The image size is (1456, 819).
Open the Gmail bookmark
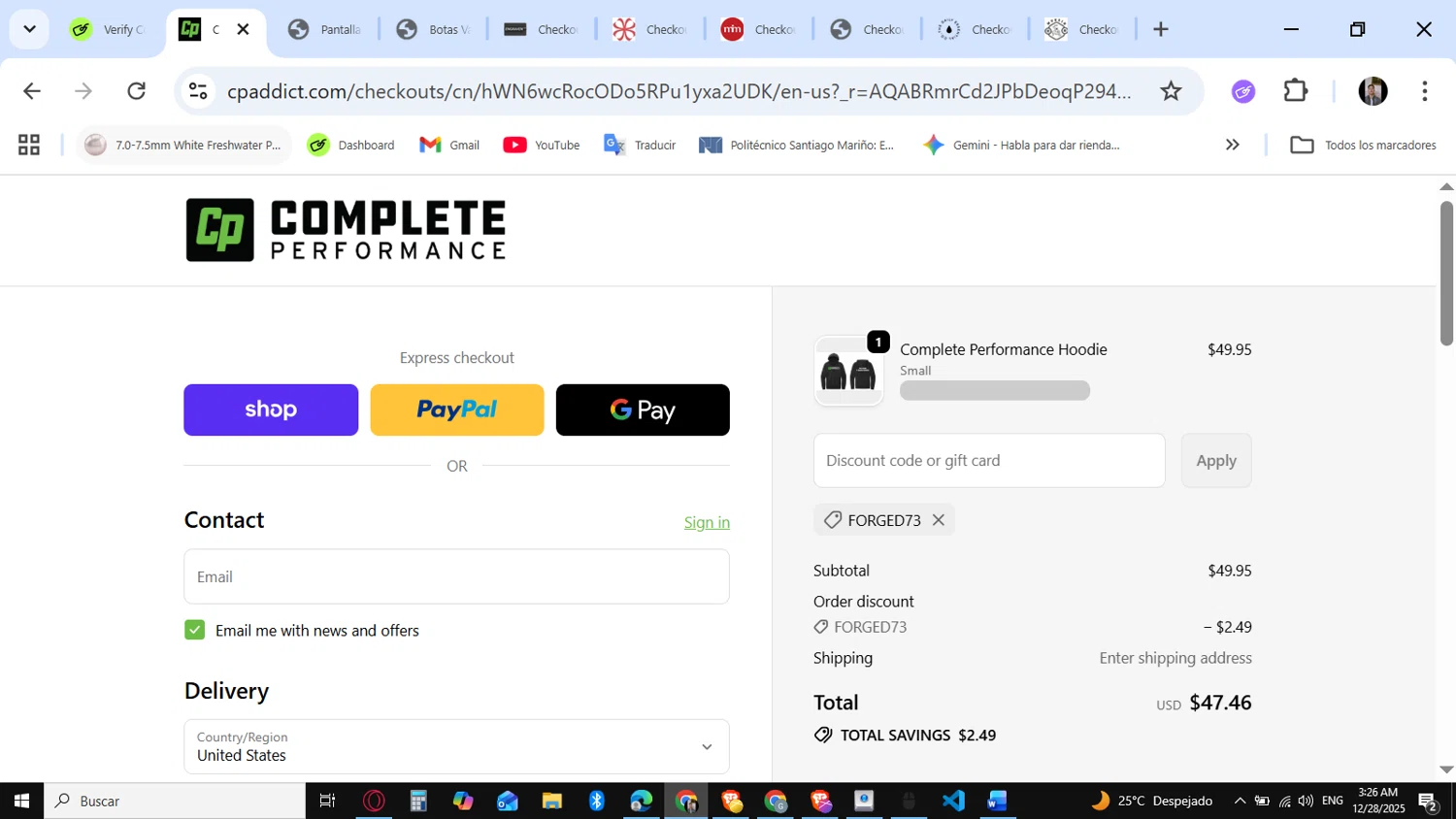click(449, 146)
